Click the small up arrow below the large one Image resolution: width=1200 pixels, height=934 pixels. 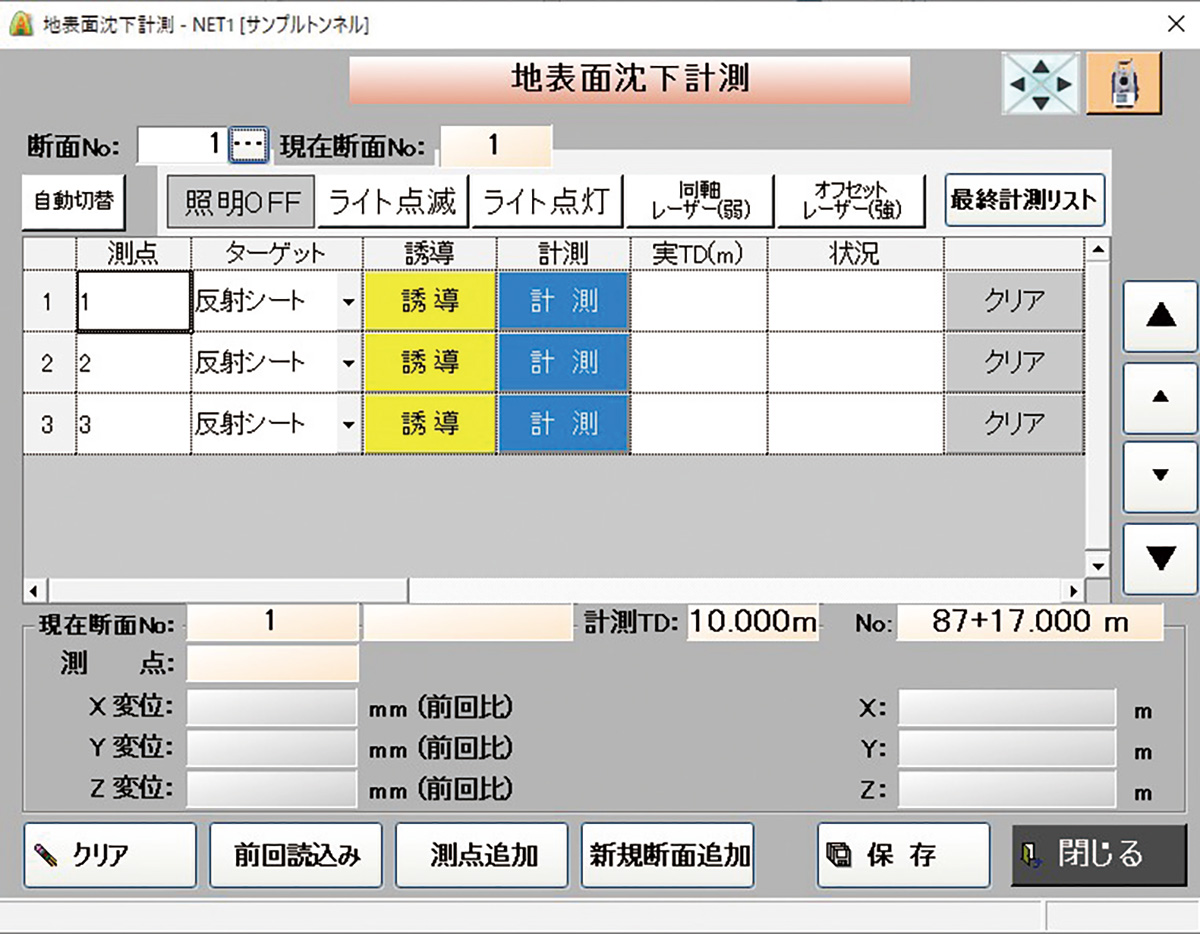(1159, 395)
